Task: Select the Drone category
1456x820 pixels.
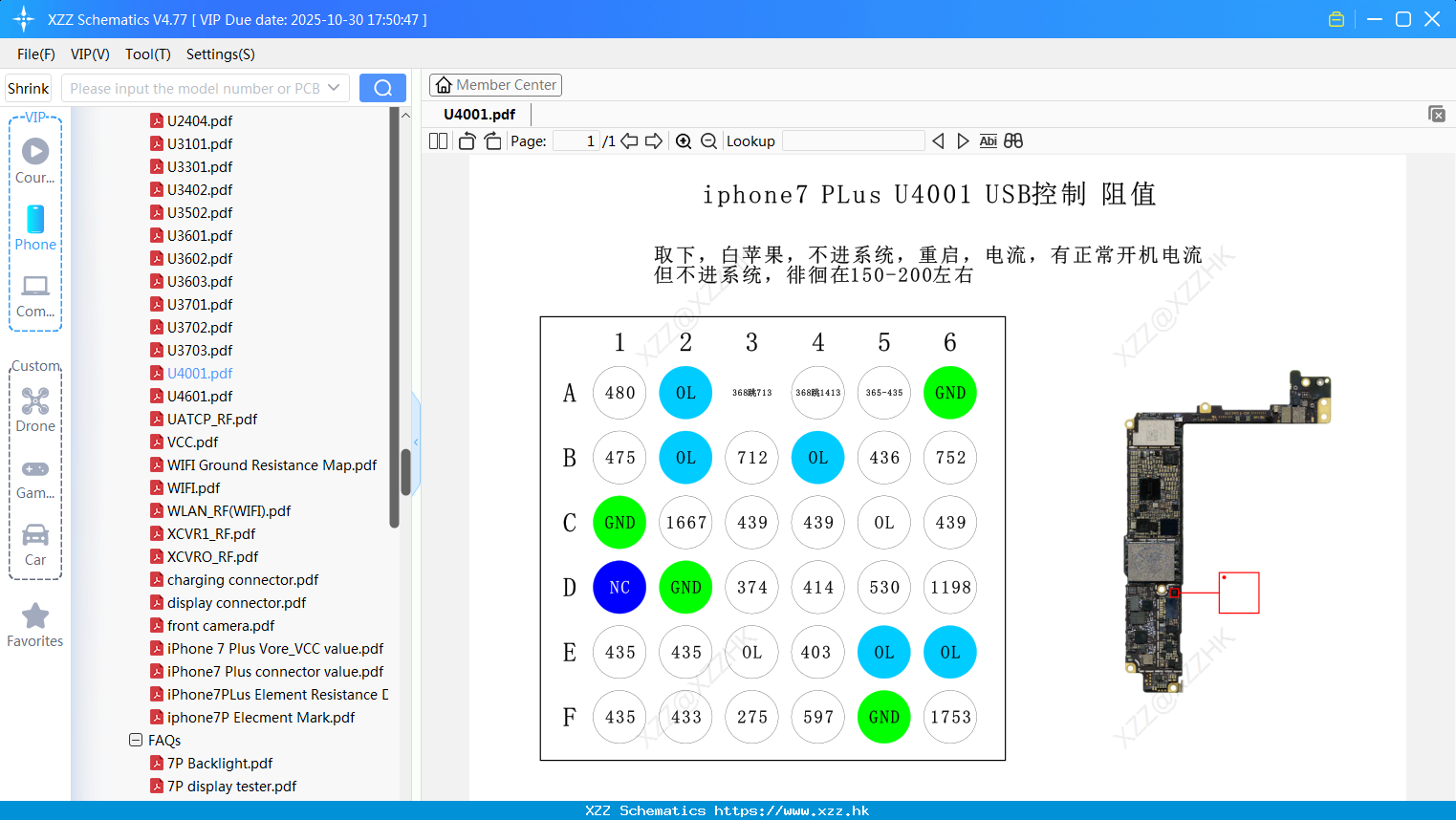Action: point(35,409)
